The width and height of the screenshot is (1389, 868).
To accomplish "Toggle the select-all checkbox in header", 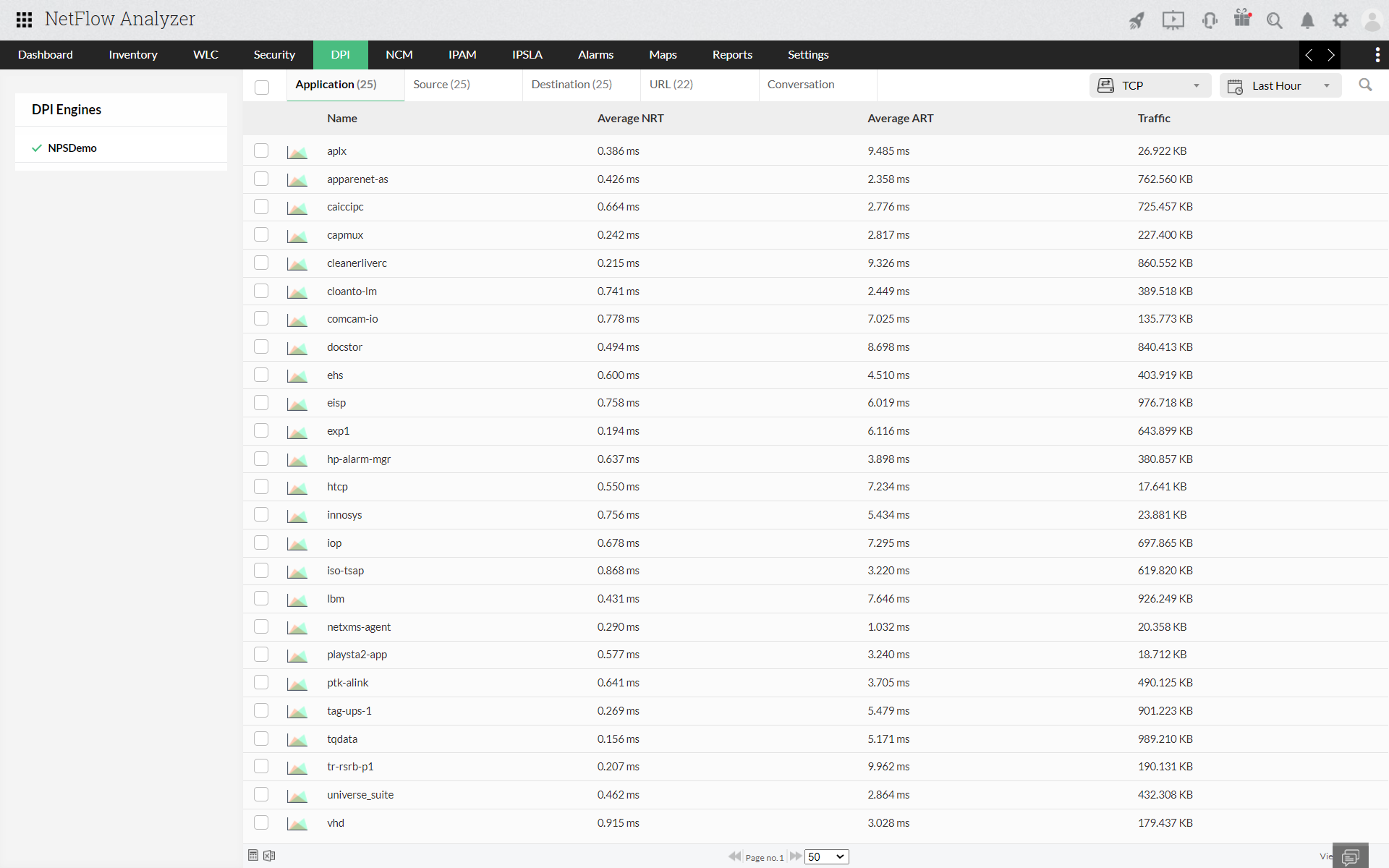I will pyautogui.click(x=262, y=87).
